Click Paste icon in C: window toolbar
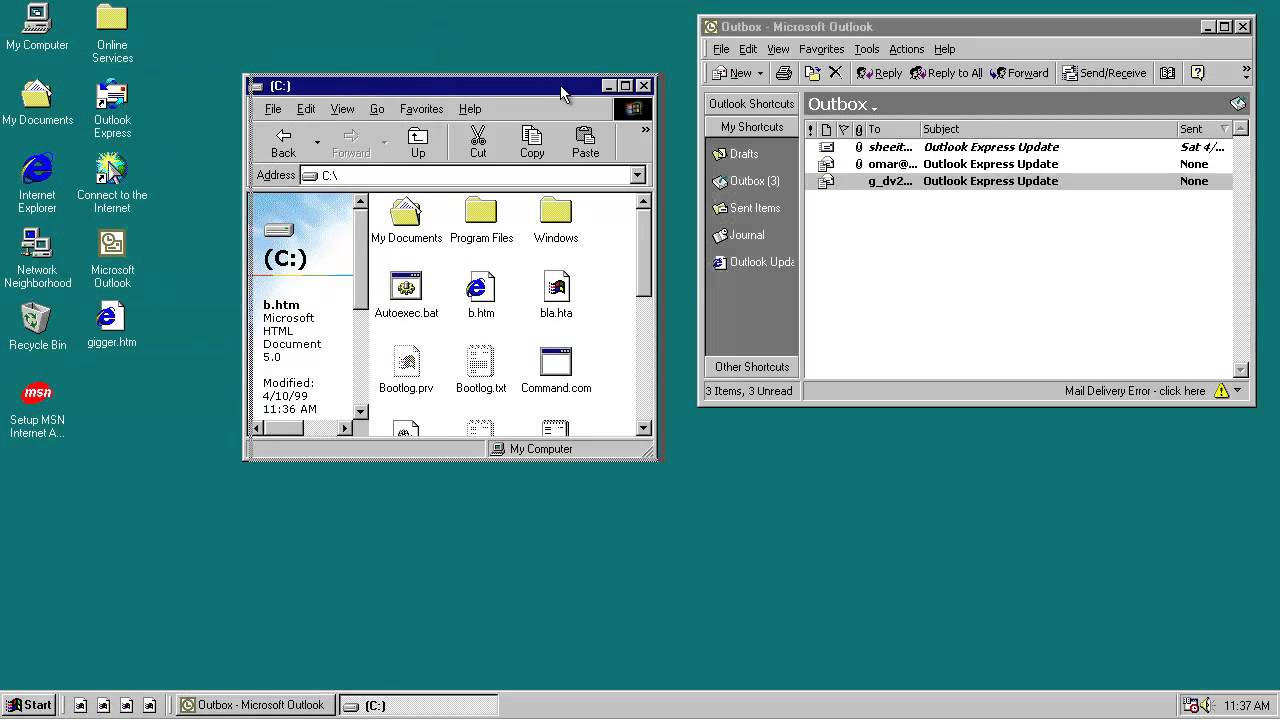The image size is (1280, 720). (x=586, y=142)
